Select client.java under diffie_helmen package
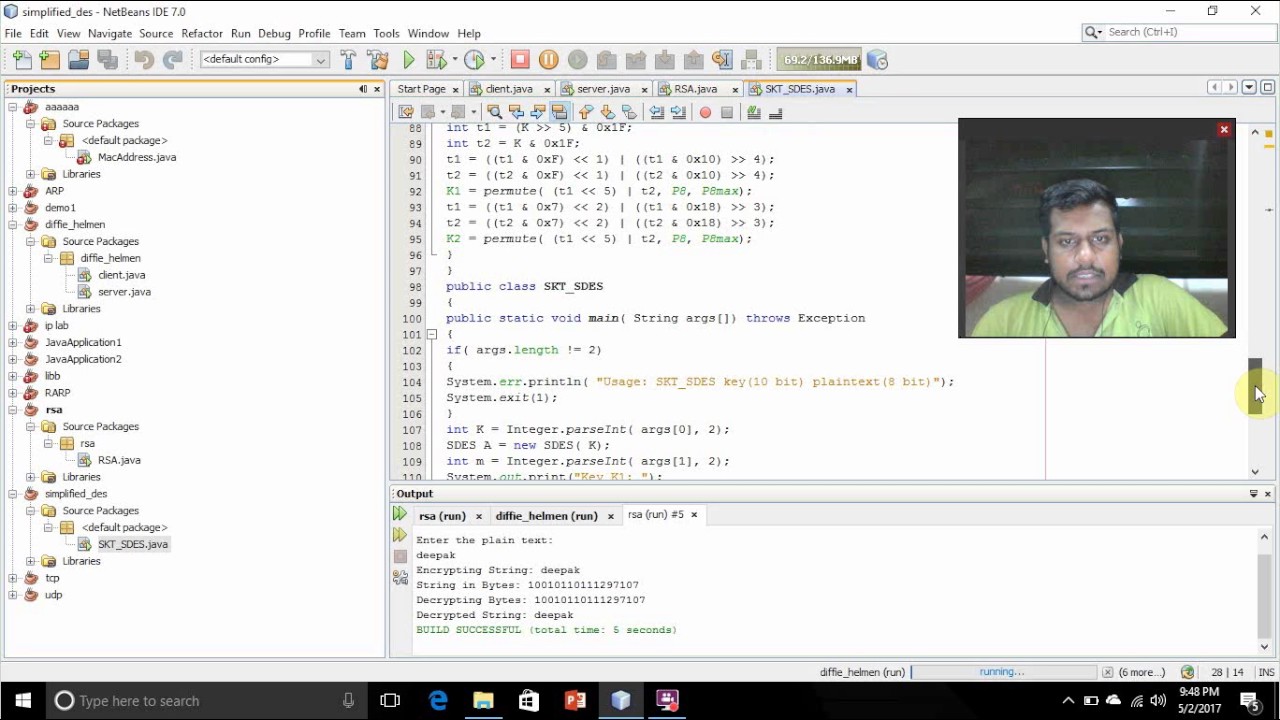 pos(121,275)
